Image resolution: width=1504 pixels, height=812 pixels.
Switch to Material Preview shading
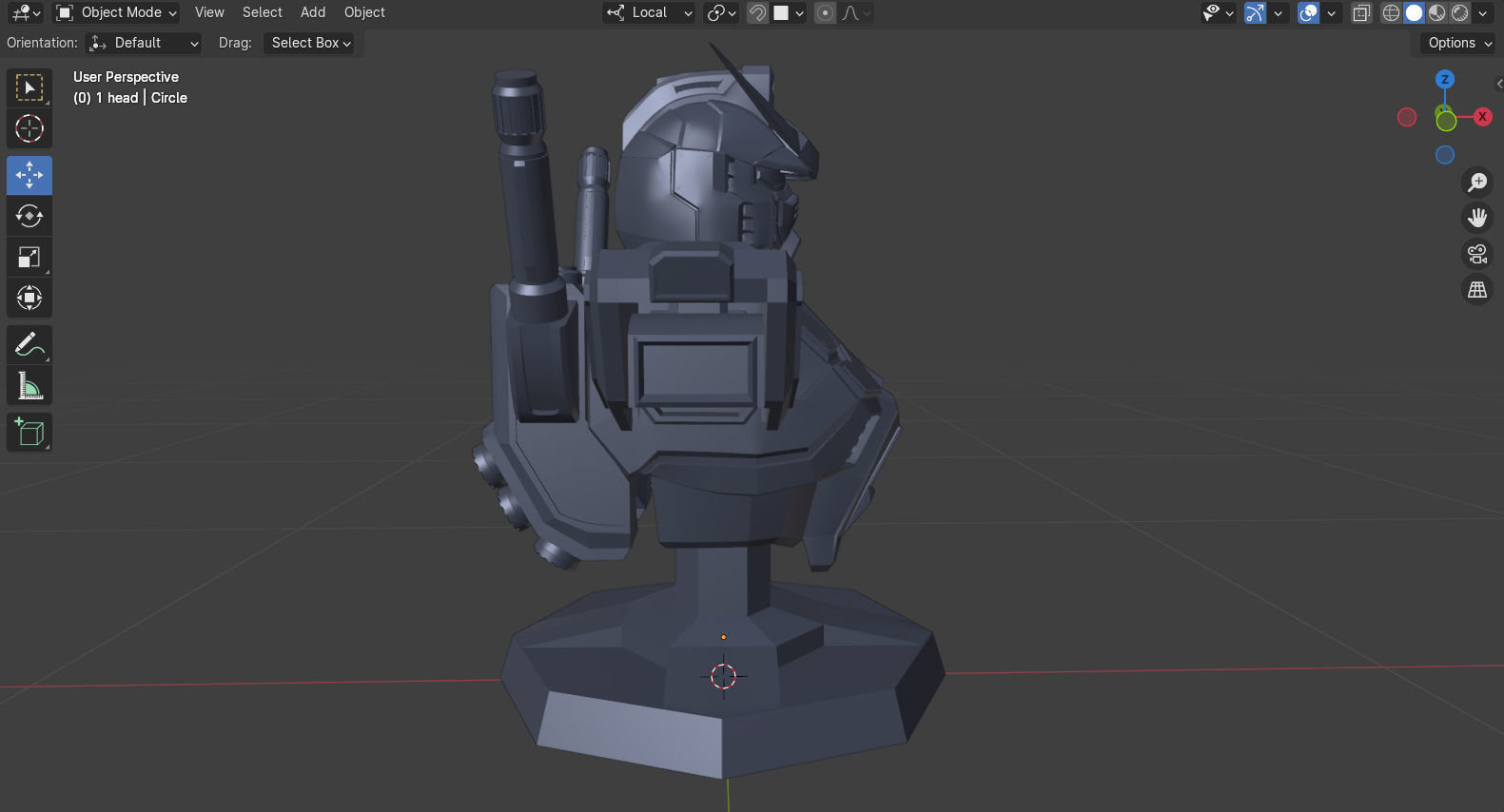click(1436, 12)
